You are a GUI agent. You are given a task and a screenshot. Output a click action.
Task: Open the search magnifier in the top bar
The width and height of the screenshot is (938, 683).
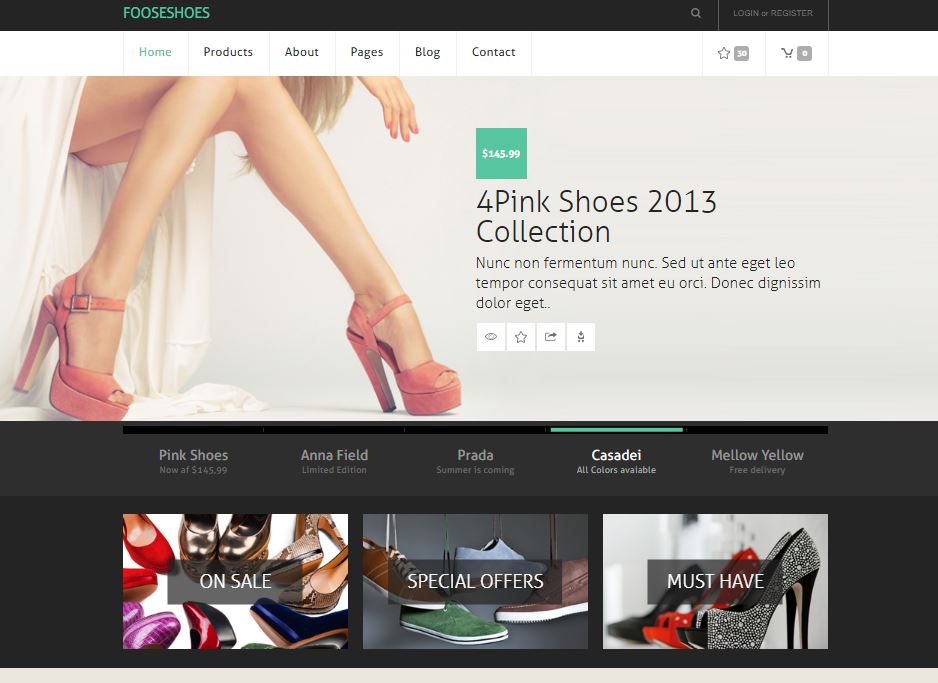pyautogui.click(x=696, y=13)
